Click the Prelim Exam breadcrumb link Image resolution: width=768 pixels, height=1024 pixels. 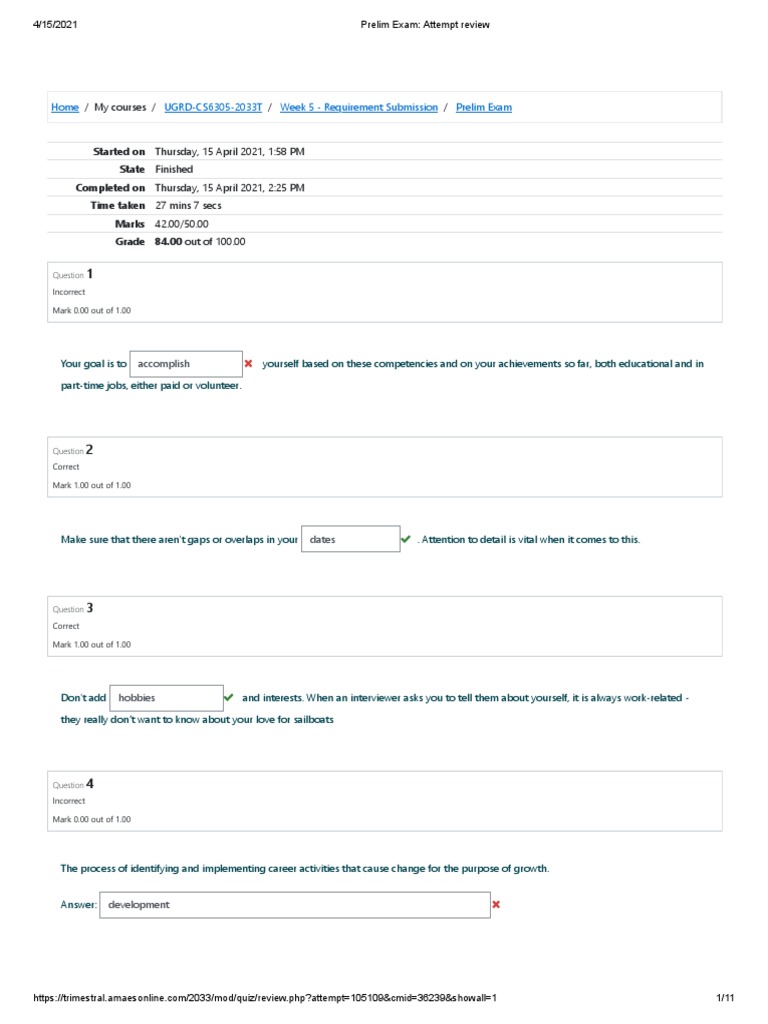pos(484,107)
